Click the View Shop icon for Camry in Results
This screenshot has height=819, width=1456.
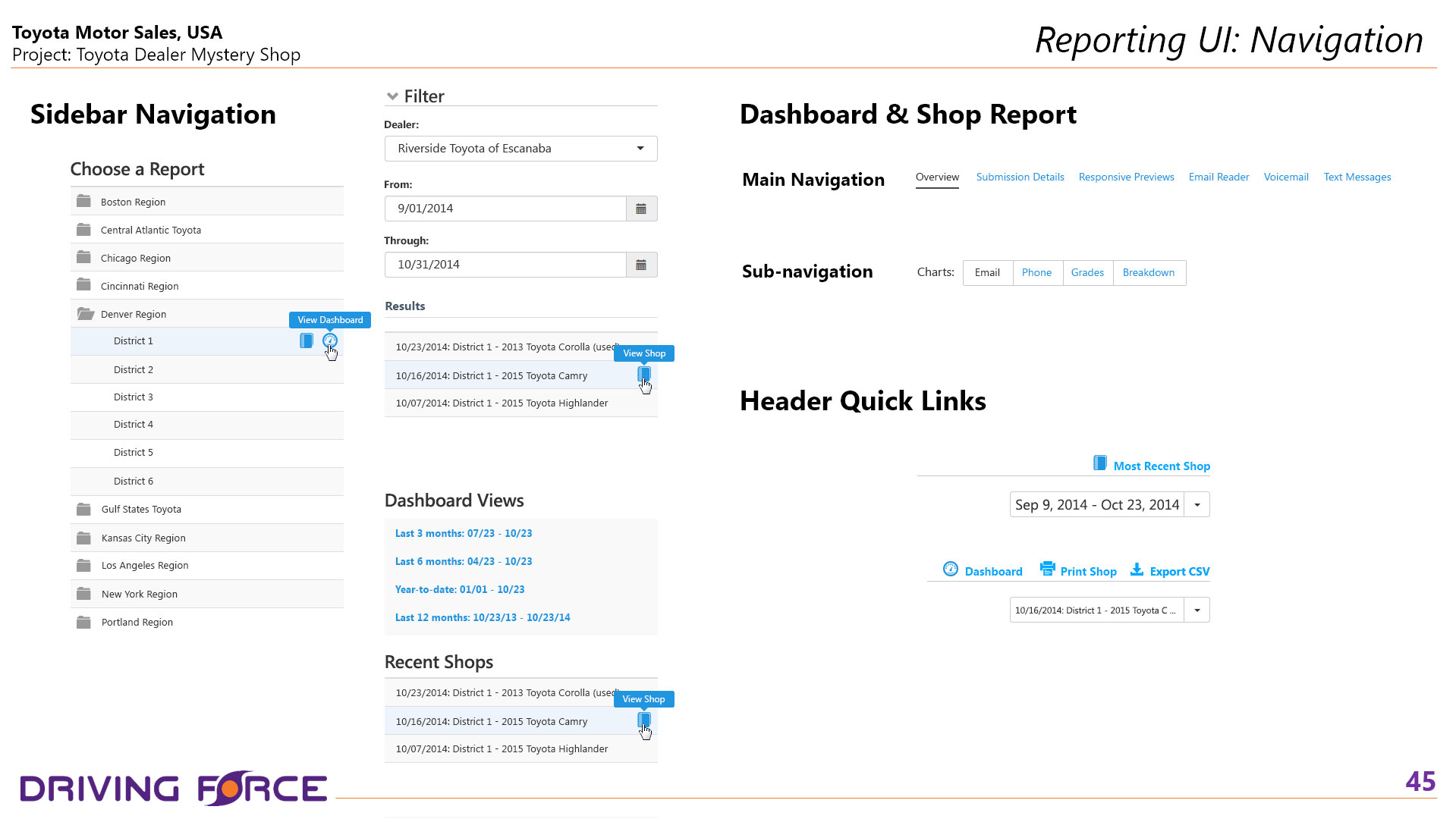[644, 374]
